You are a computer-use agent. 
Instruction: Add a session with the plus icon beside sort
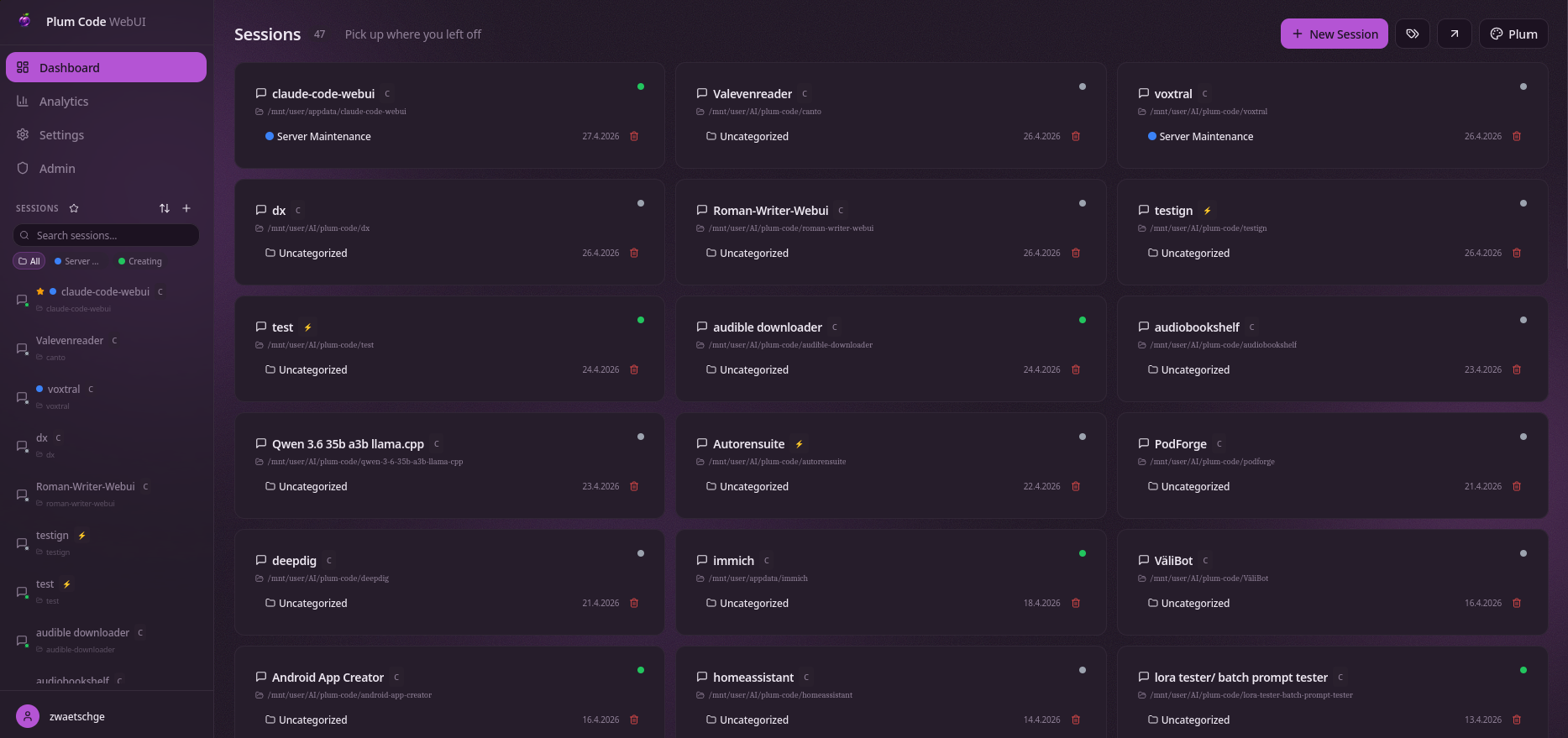coord(186,208)
